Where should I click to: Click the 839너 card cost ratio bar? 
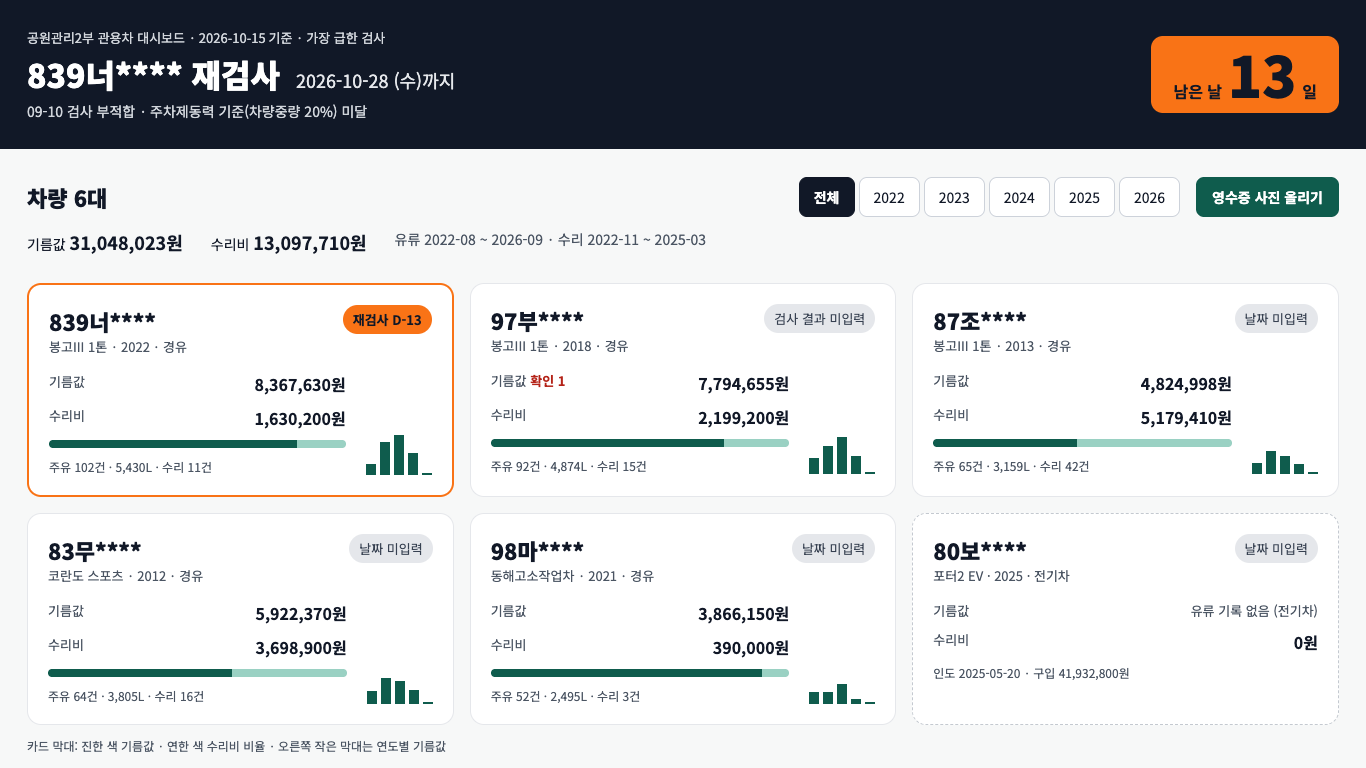(x=197, y=444)
